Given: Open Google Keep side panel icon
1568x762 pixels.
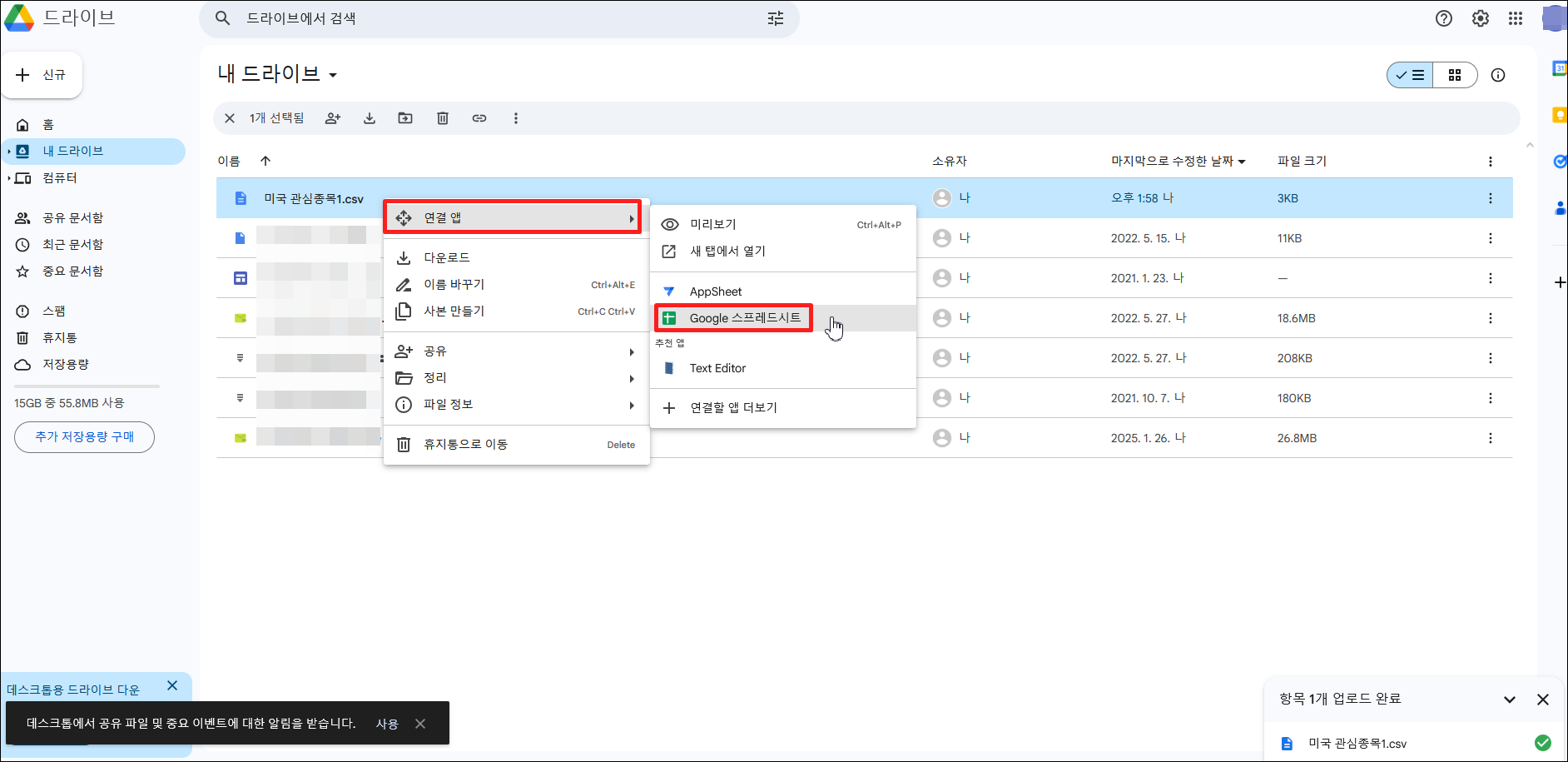Looking at the screenshot, I should tap(1560, 115).
